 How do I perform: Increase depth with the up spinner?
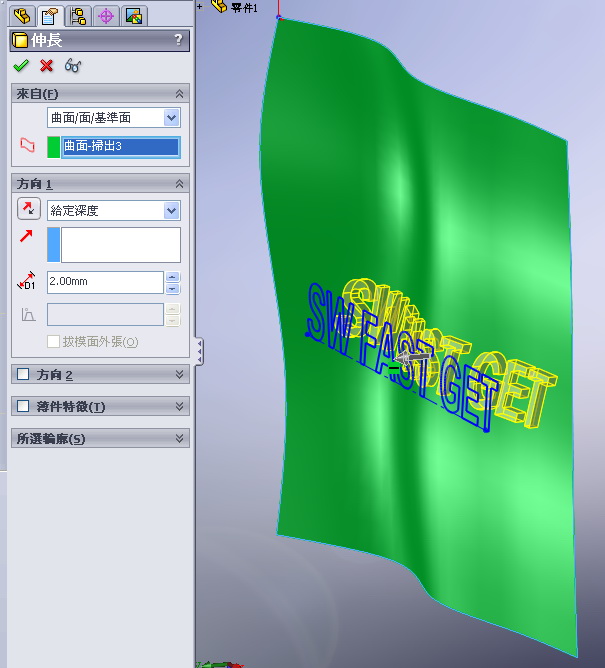172,277
